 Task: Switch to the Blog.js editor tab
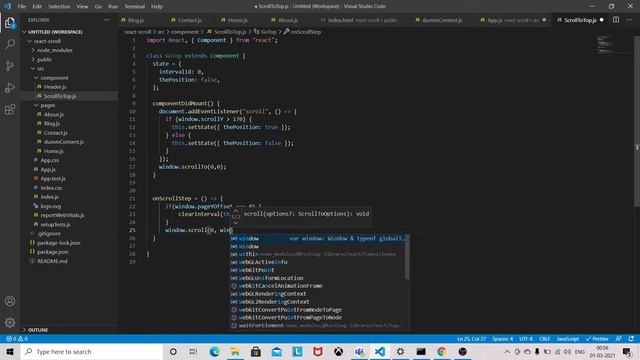click(x=136, y=20)
